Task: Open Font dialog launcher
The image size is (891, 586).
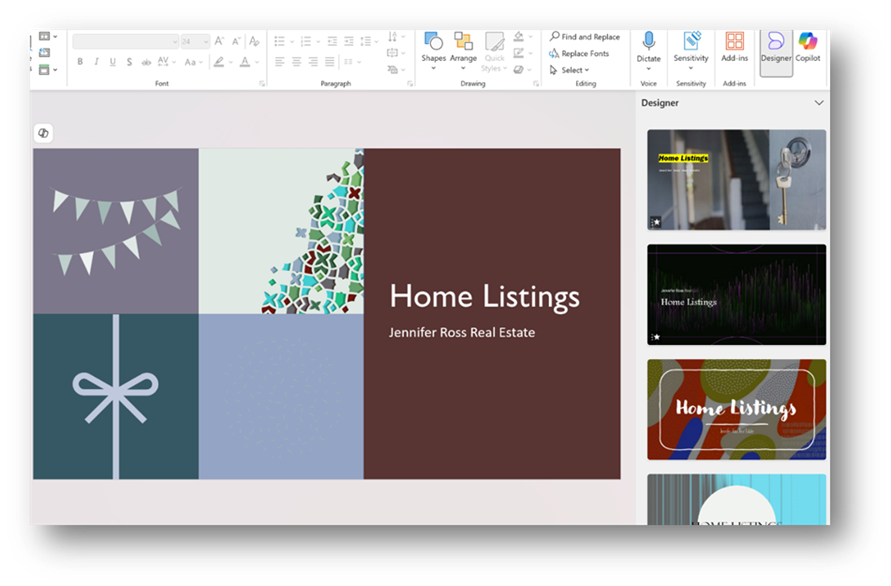Action: pos(262,84)
